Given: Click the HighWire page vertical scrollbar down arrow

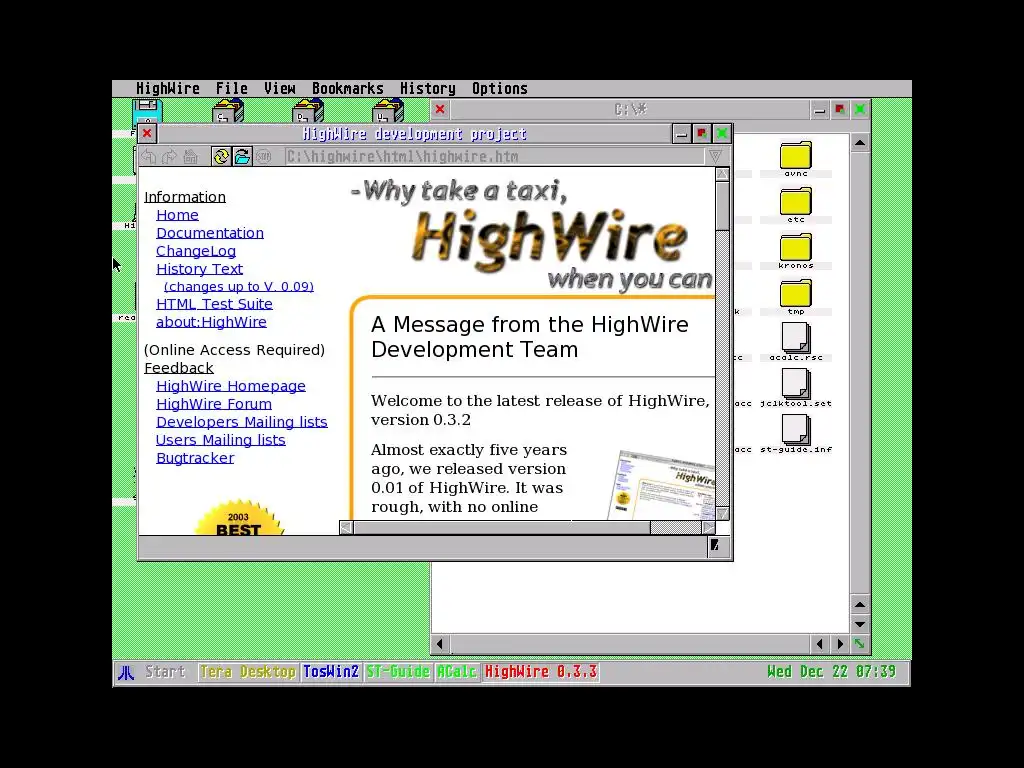Looking at the screenshot, I should [722, 513].
